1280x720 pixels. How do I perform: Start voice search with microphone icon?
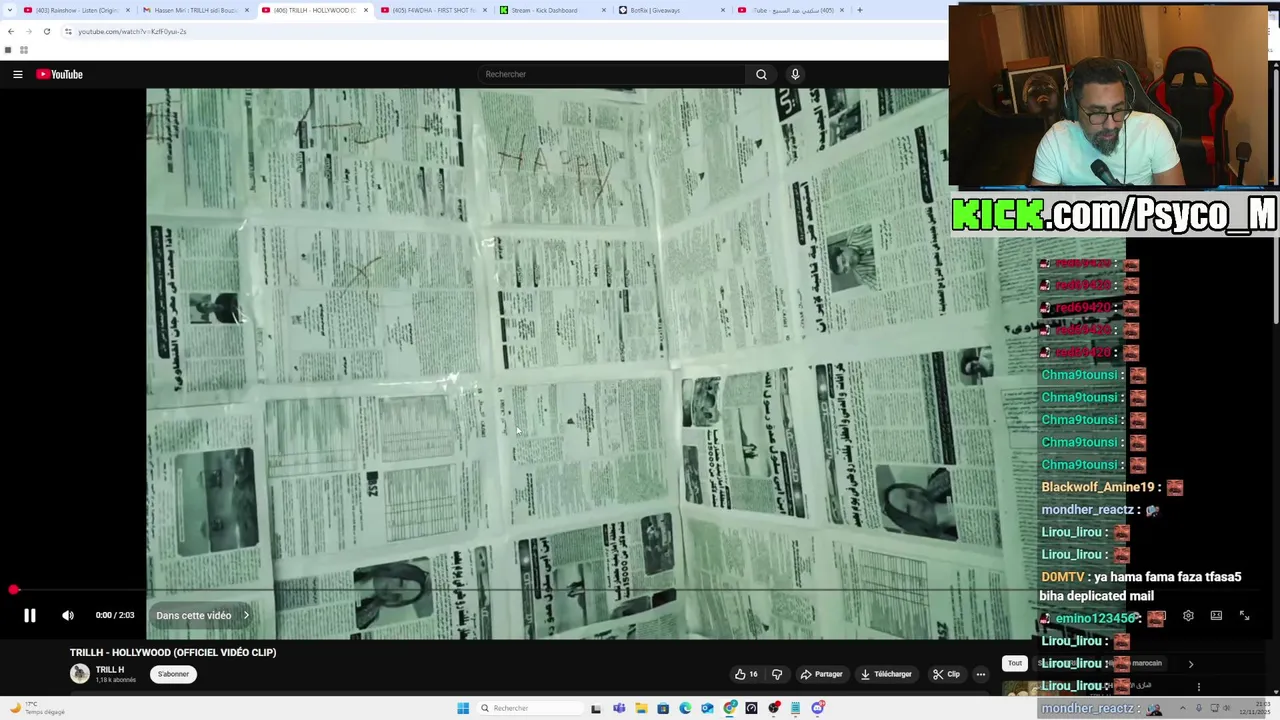click(x=795, y=74)
